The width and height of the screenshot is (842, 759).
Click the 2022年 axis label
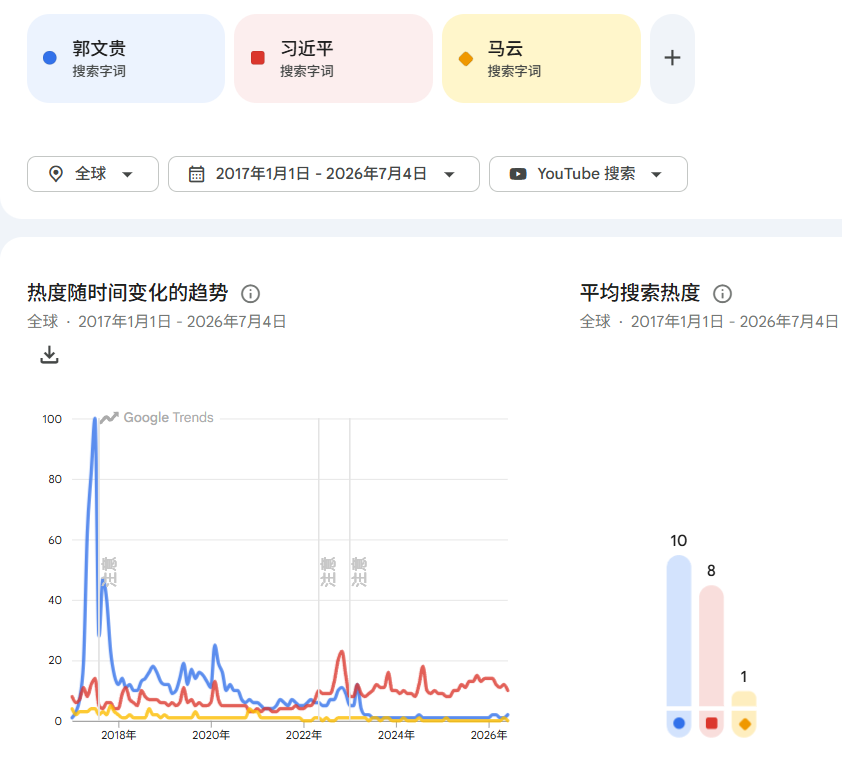pos(304,735)
